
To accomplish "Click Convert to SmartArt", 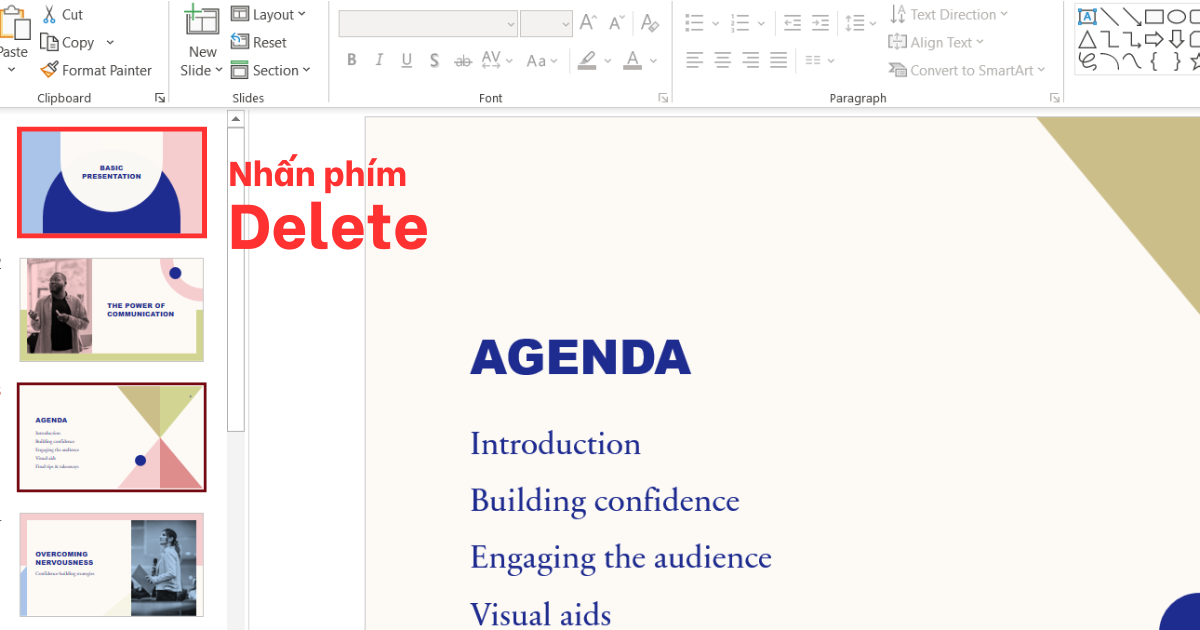I will [x=967, y=70].
